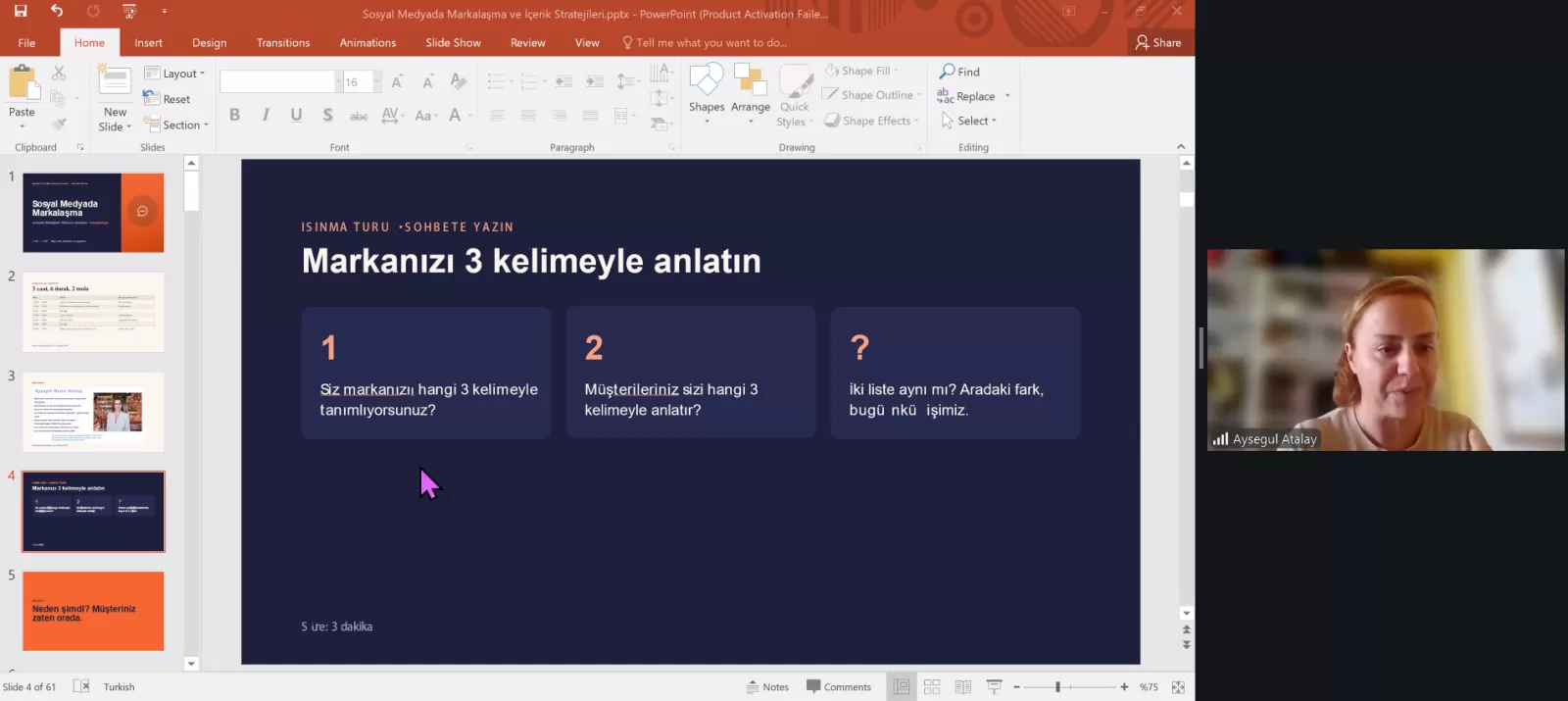Undo the last action
The image size is (1568, 701).
tap(57, 11)
